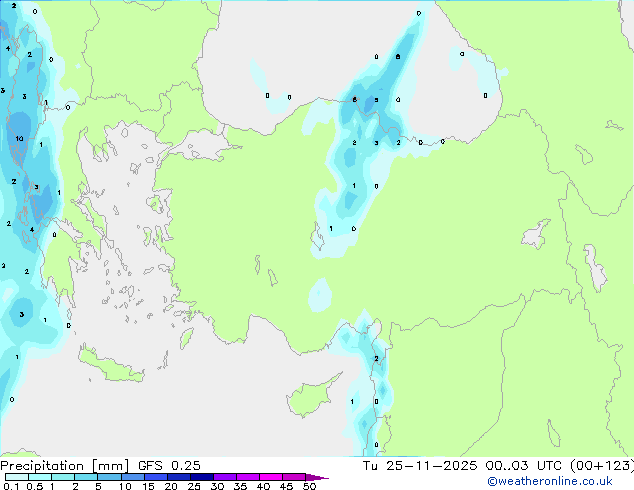Click the 0.1–0.5 mm legend color swatch
The height and width of the screenshot is (490, 634).
(17, 477)
